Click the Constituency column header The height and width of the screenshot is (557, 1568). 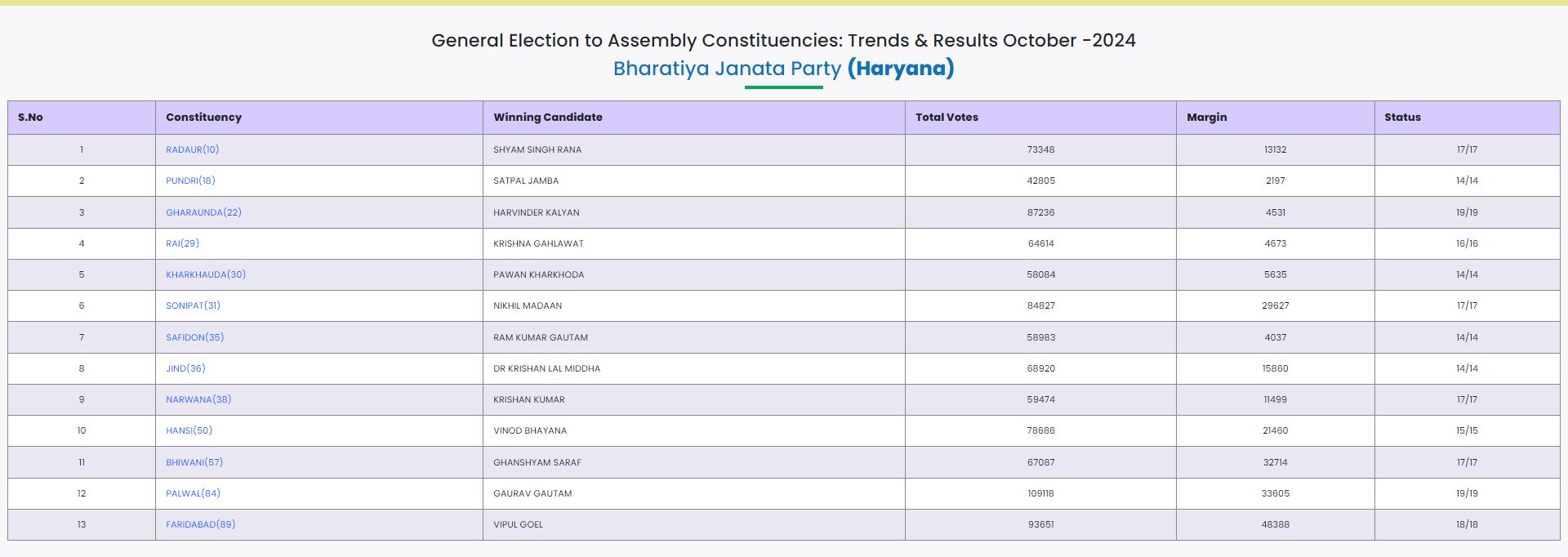[x=203, y=118]
